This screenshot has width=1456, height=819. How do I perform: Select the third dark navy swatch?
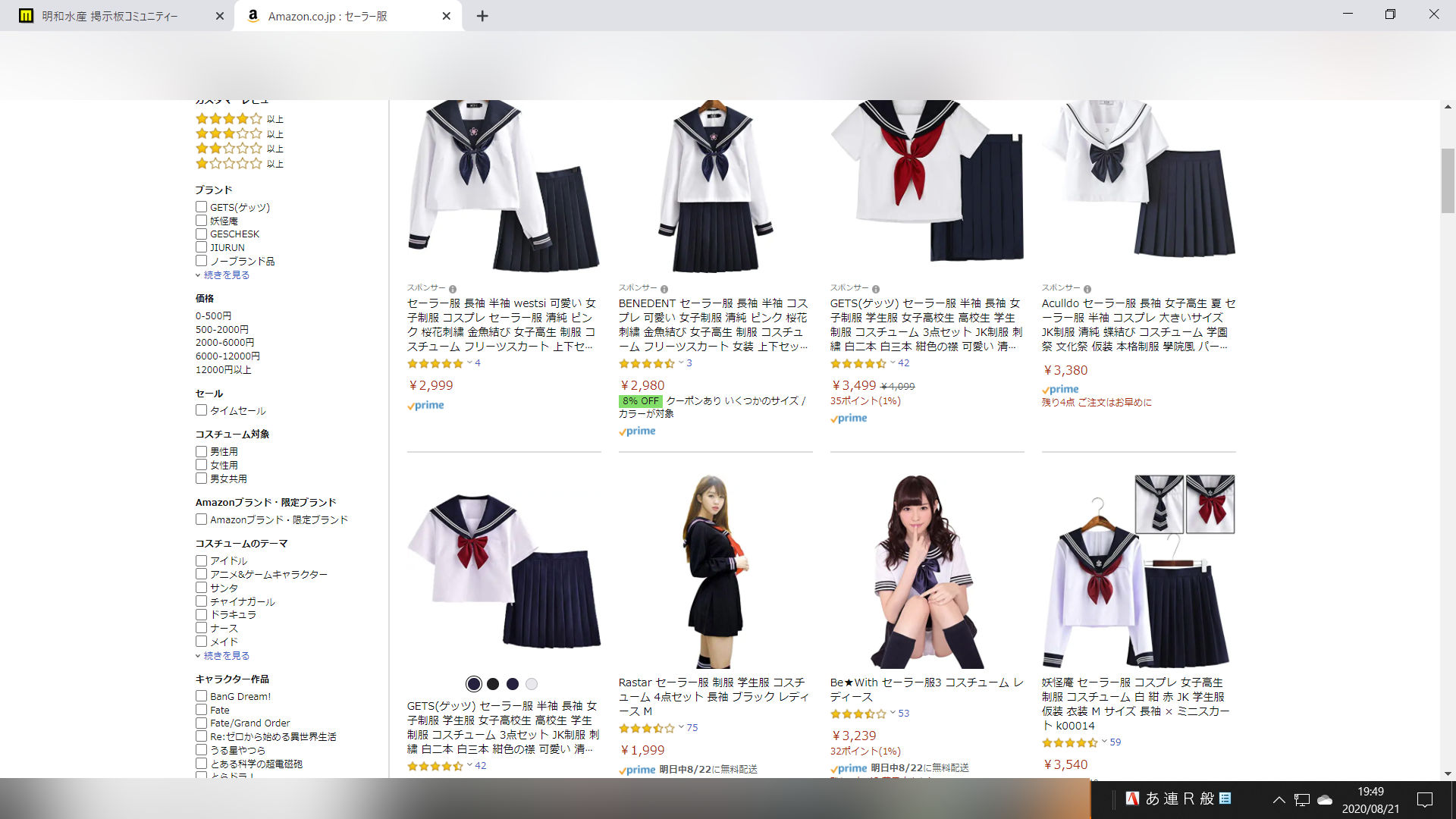click(513, 684)
